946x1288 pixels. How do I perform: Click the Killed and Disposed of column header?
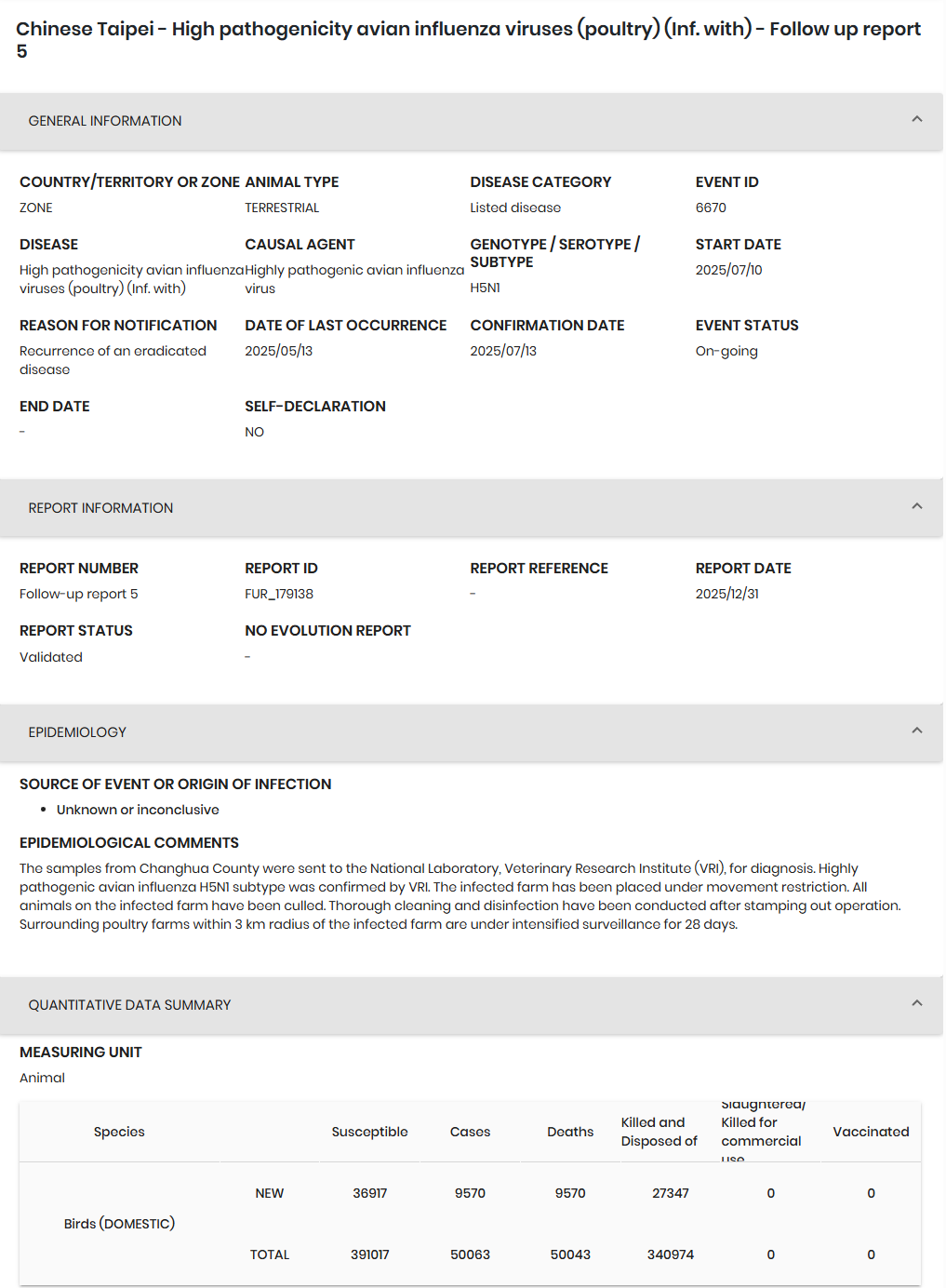pyautogui.click(x=659, y=1132)
